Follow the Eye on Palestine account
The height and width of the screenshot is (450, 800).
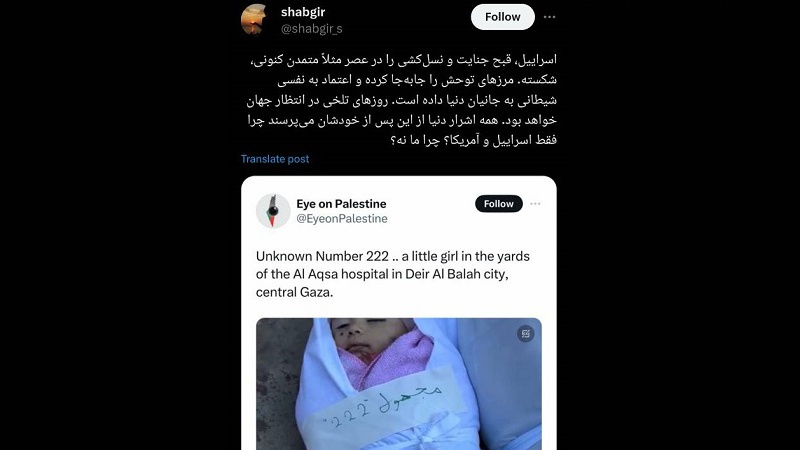498,204
